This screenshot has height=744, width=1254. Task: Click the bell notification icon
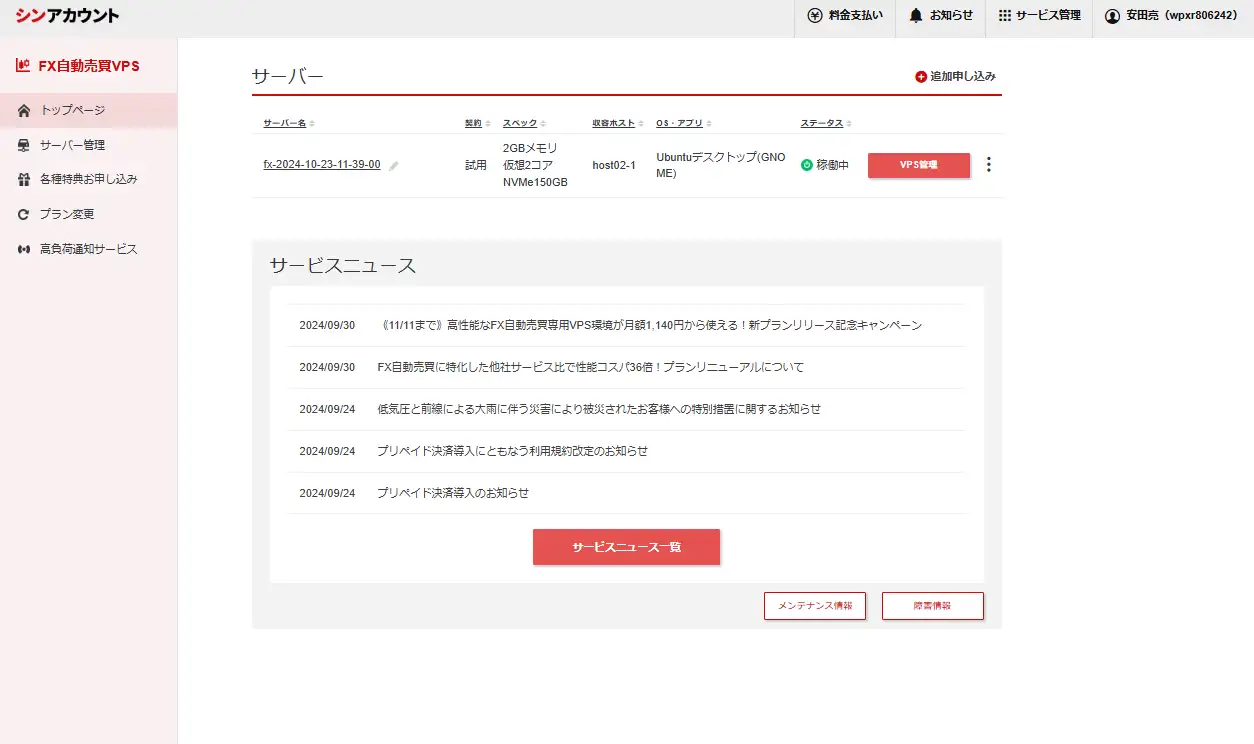point(916,16)
